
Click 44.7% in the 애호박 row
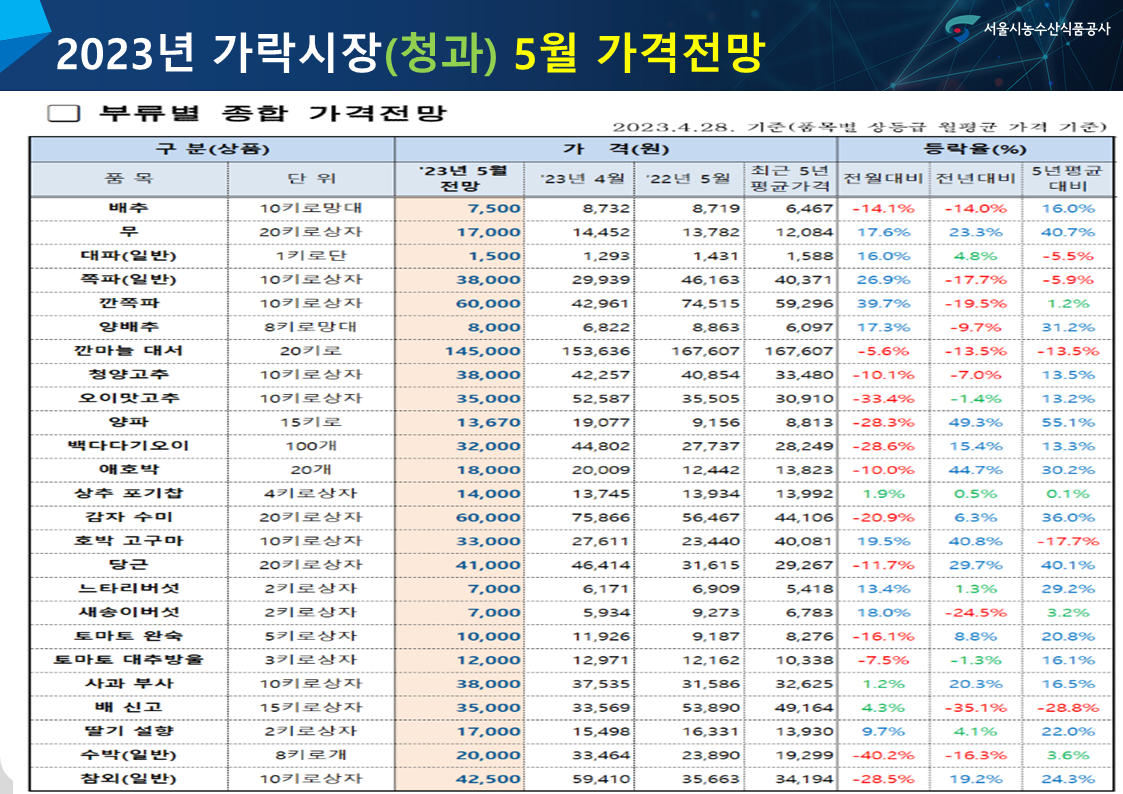[975, 470]
